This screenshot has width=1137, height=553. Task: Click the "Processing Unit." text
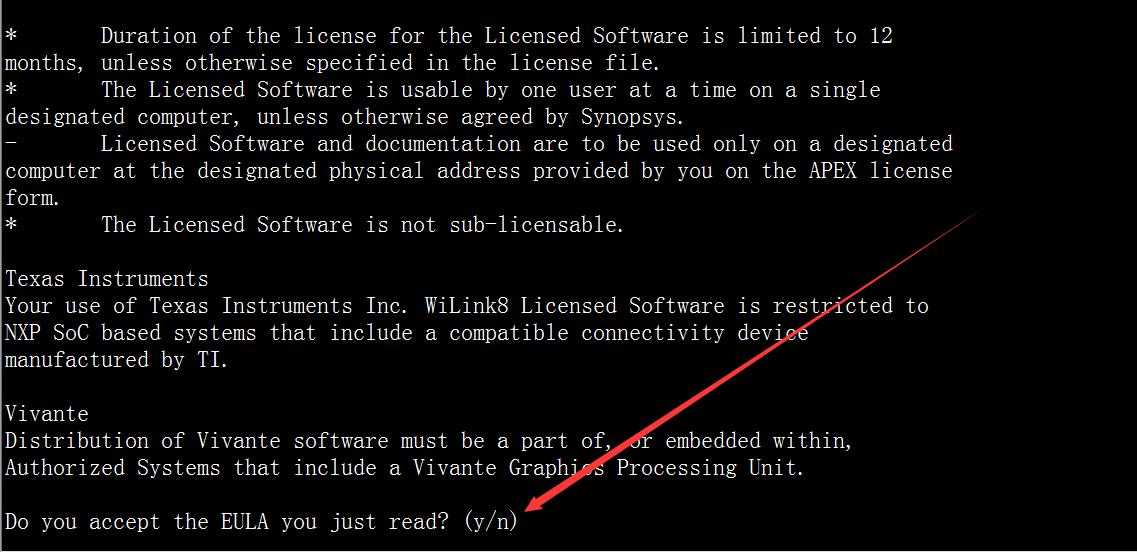coord(711,467)
